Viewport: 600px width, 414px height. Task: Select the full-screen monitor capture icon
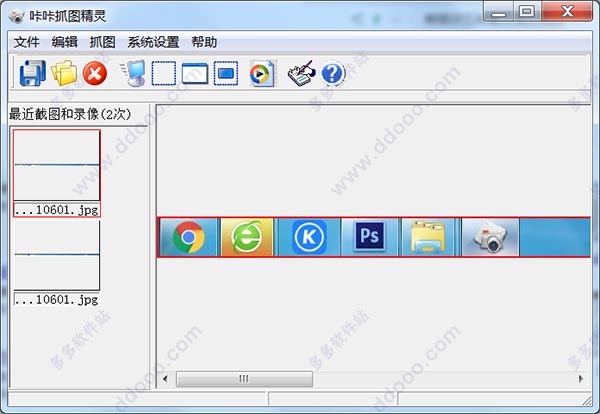[133, 73]
